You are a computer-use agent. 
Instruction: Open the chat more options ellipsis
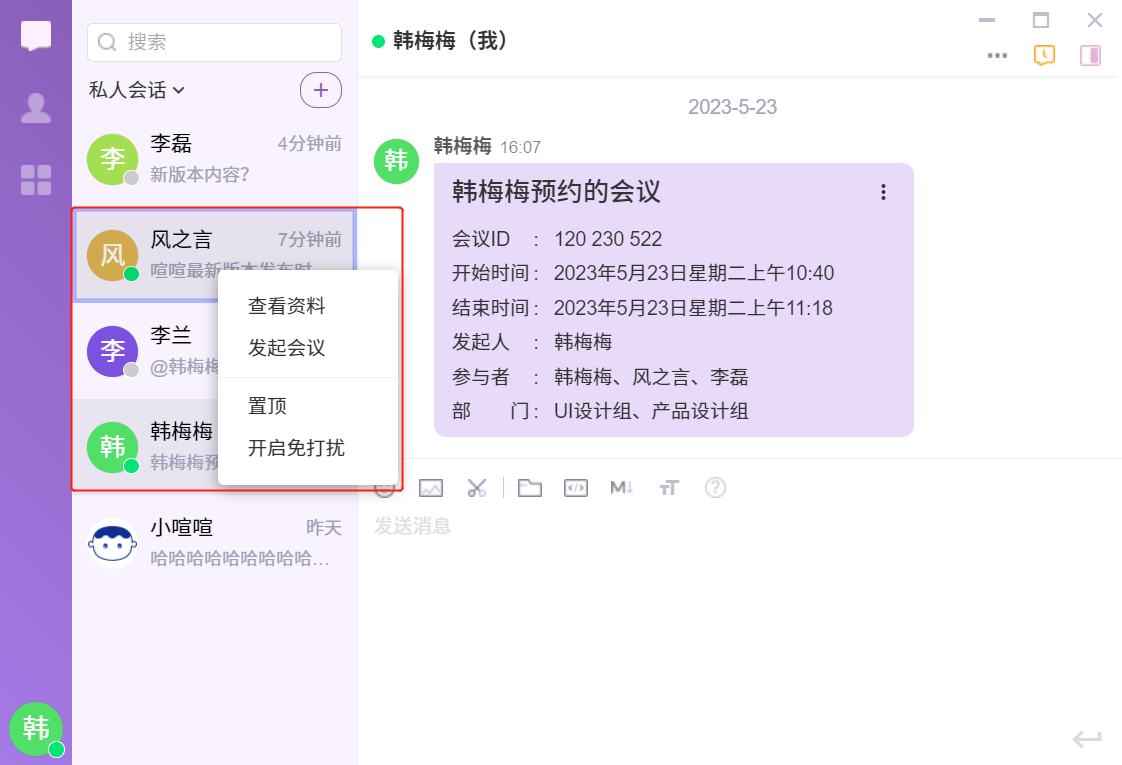pyautogui.click(x=997, y=55)
